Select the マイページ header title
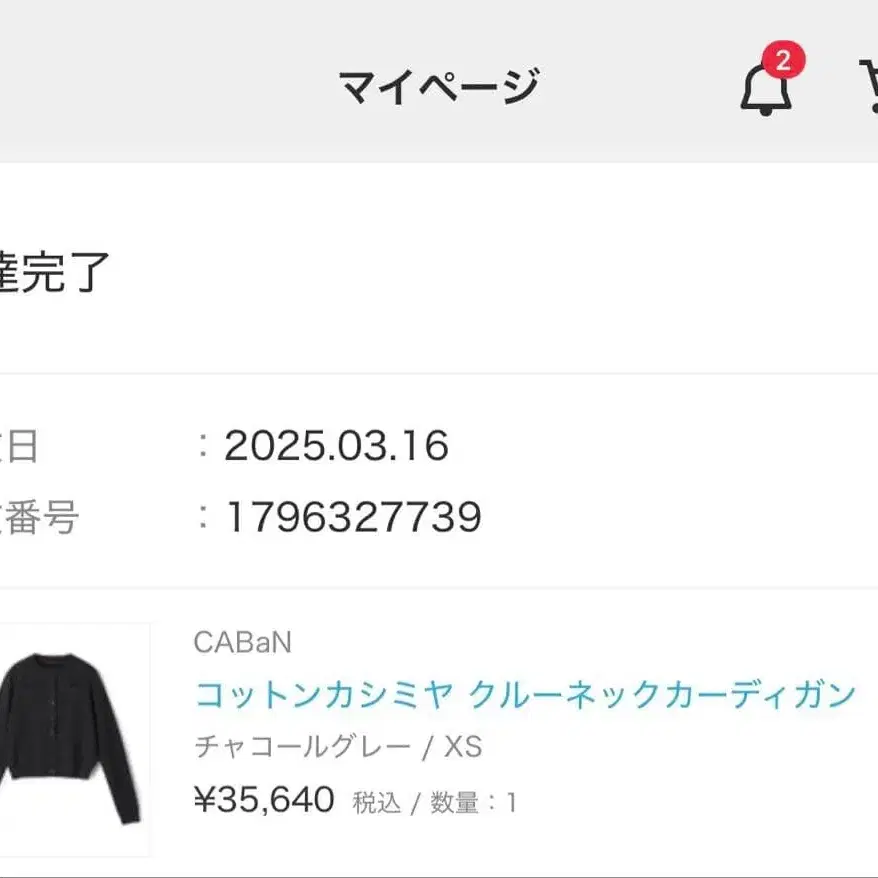The width and height of the screenshot is (878, 878). pos(440,86)
